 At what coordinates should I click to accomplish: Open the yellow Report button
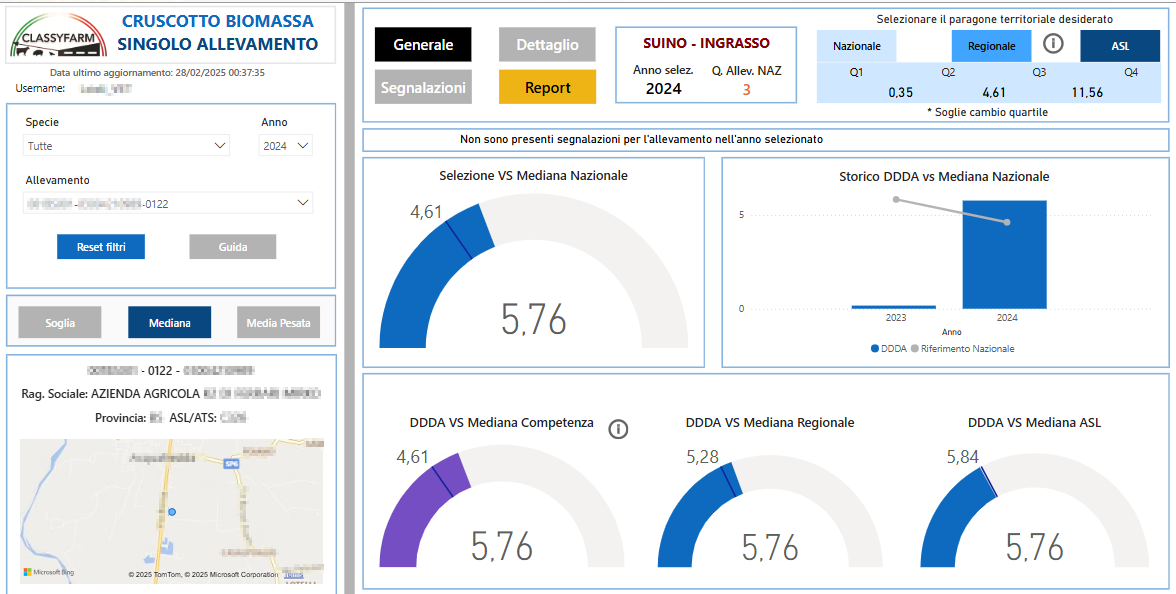(548, 87)
